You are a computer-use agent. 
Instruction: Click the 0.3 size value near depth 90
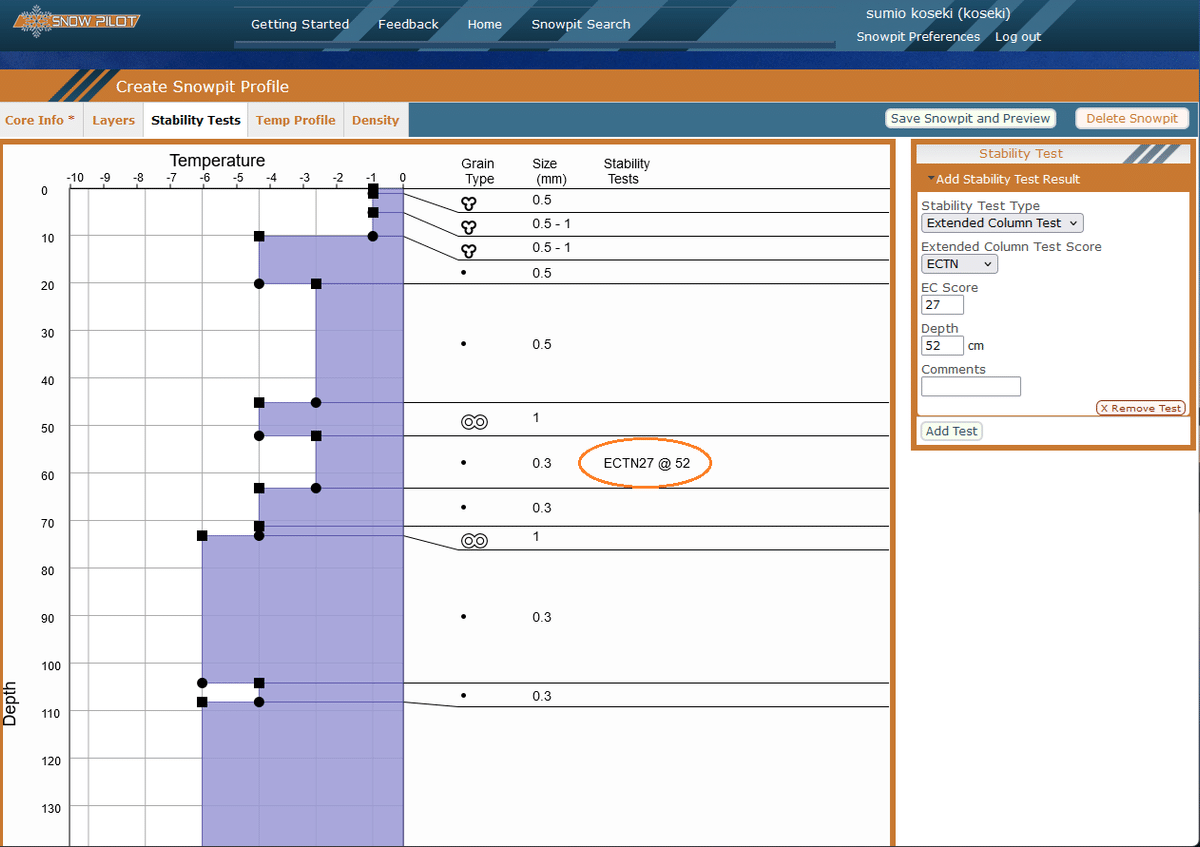coord(542,617)
